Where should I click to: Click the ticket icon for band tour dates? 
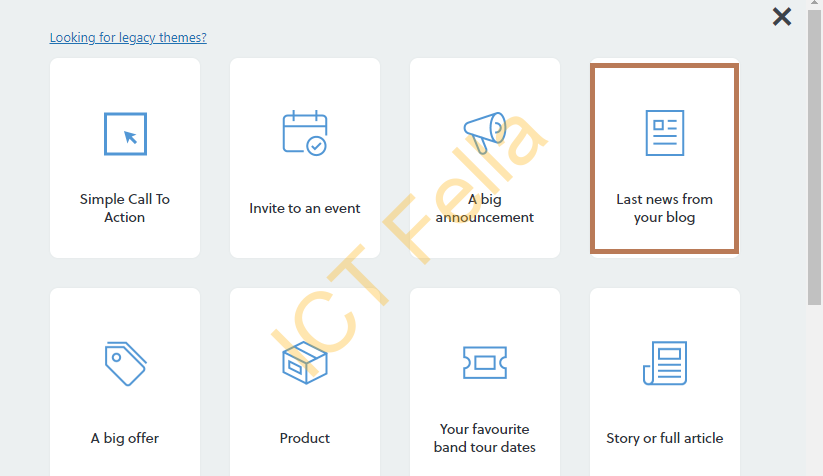(x=485, y=362)
